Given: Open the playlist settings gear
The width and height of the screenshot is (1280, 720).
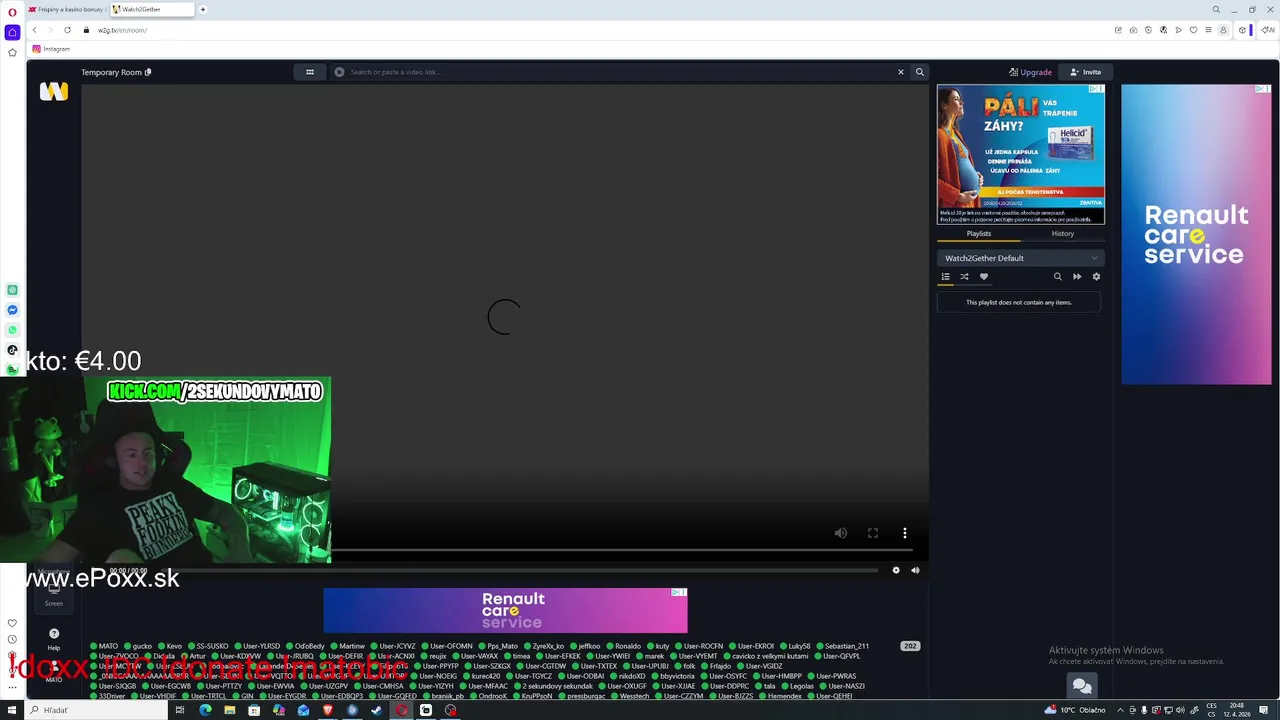Looking at the screenshot, I should tap(1096, 277).
